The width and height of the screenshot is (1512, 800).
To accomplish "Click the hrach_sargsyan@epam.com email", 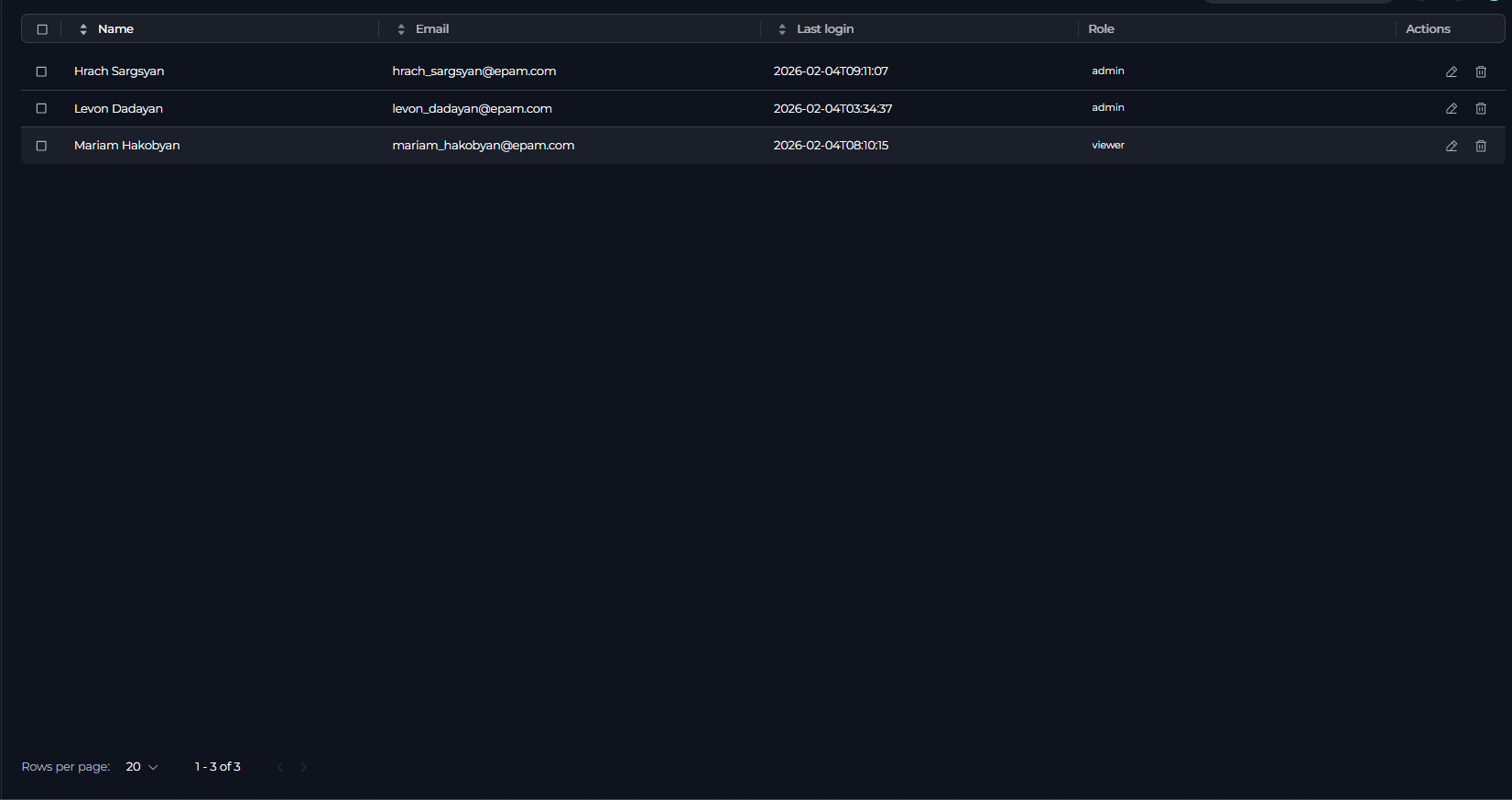I will coord(473,71).
